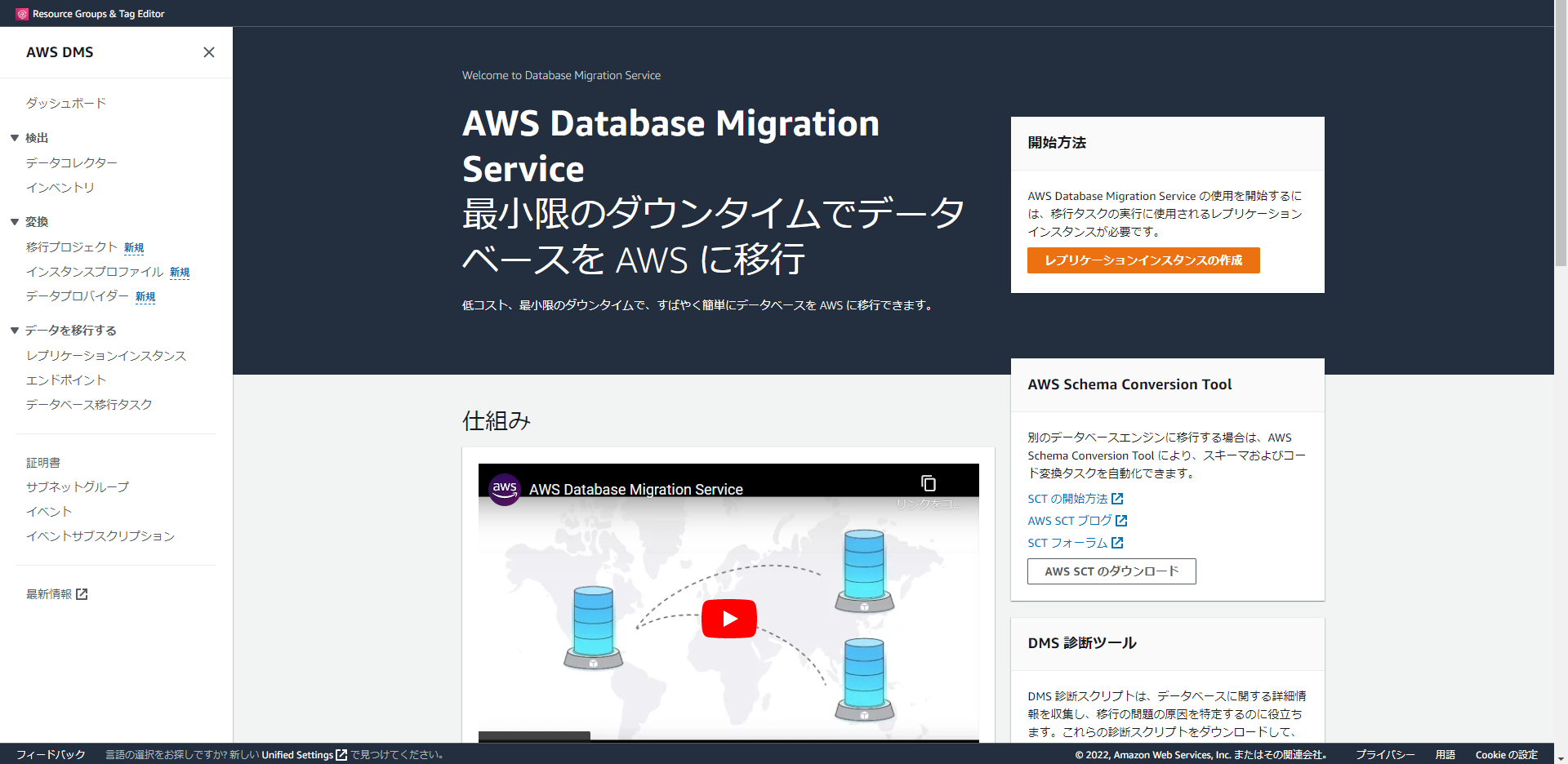
Task: Open データコレクター page
Action: point(72,163)
